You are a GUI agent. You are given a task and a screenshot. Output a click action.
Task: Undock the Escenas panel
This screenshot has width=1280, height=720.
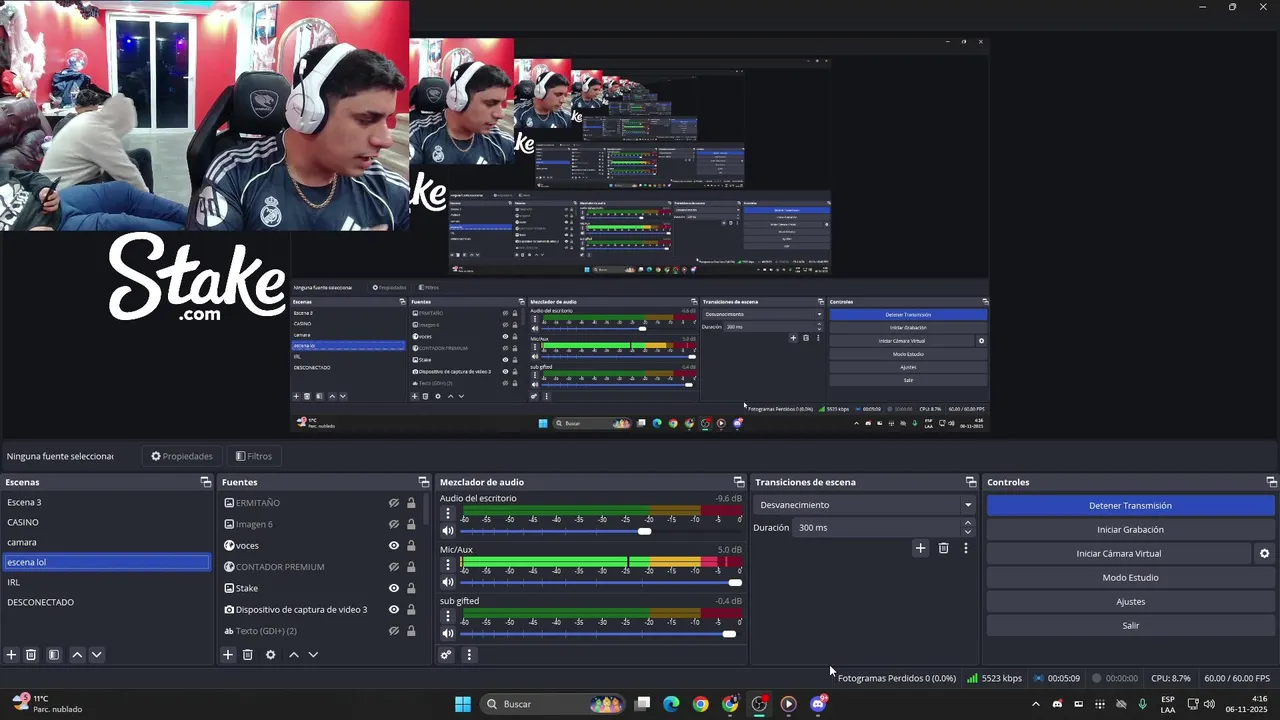point(205,482)
